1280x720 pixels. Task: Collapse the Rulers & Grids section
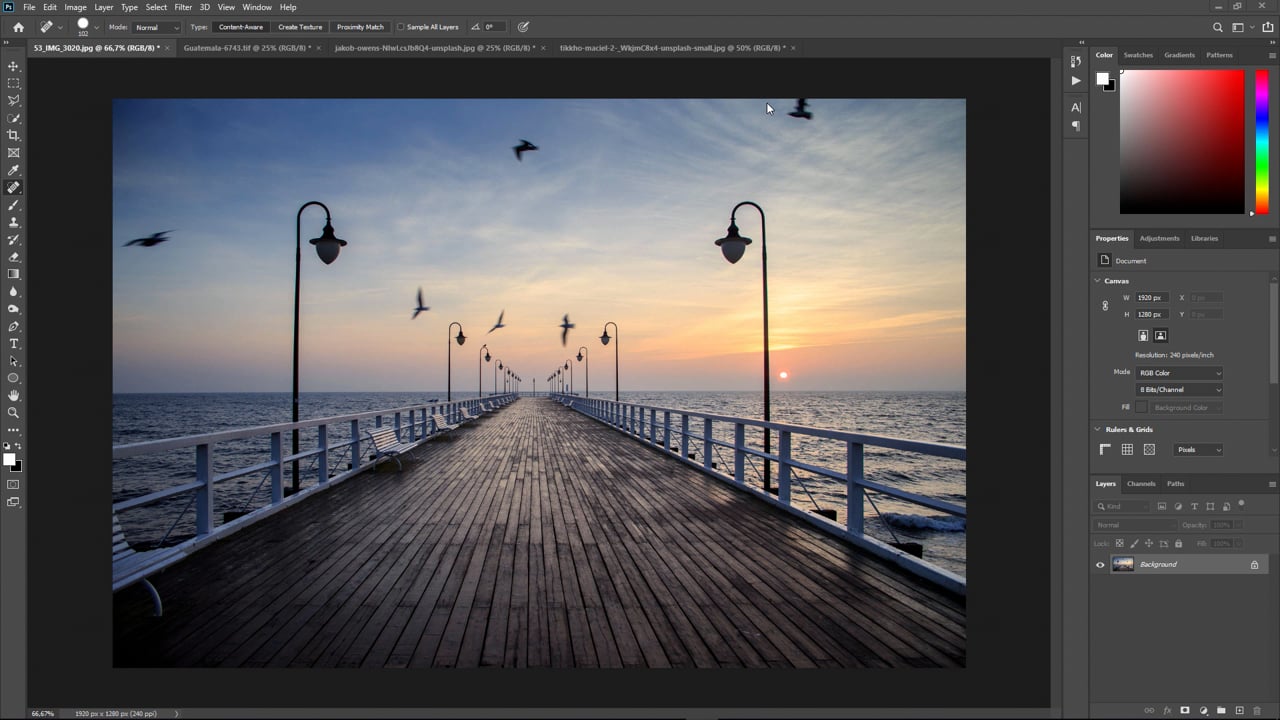(x=1097, y=430)
